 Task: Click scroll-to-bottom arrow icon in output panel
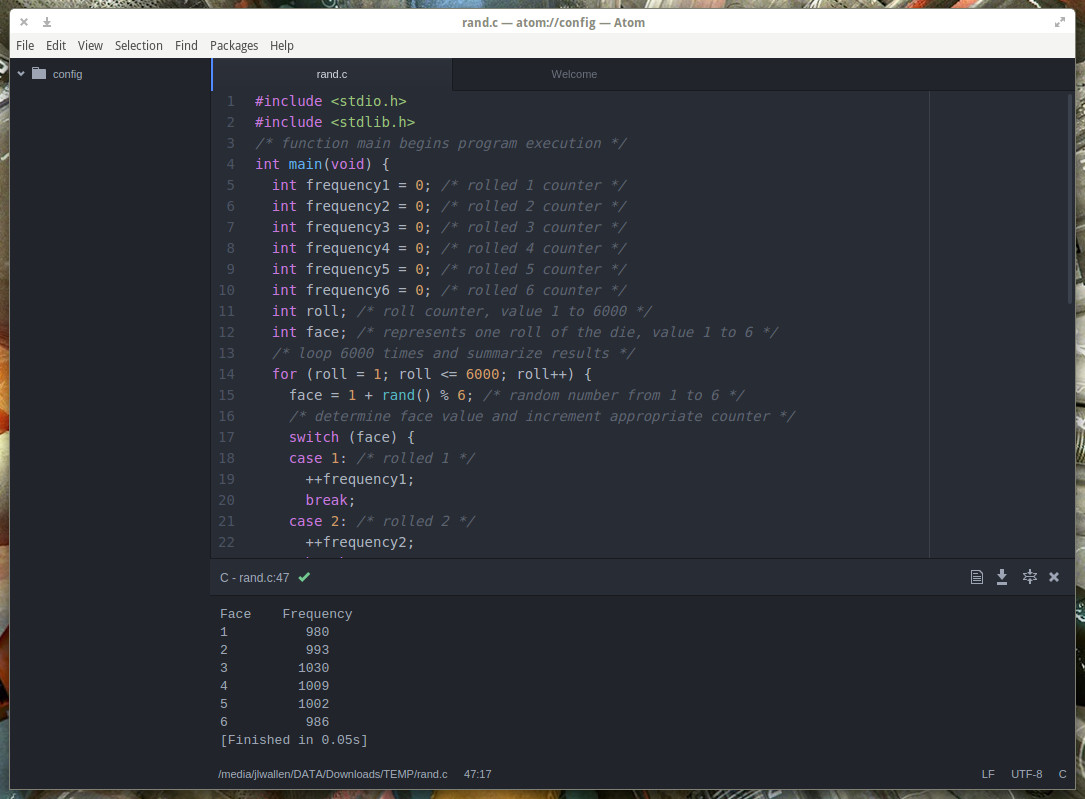click(x=1002, y=577)
